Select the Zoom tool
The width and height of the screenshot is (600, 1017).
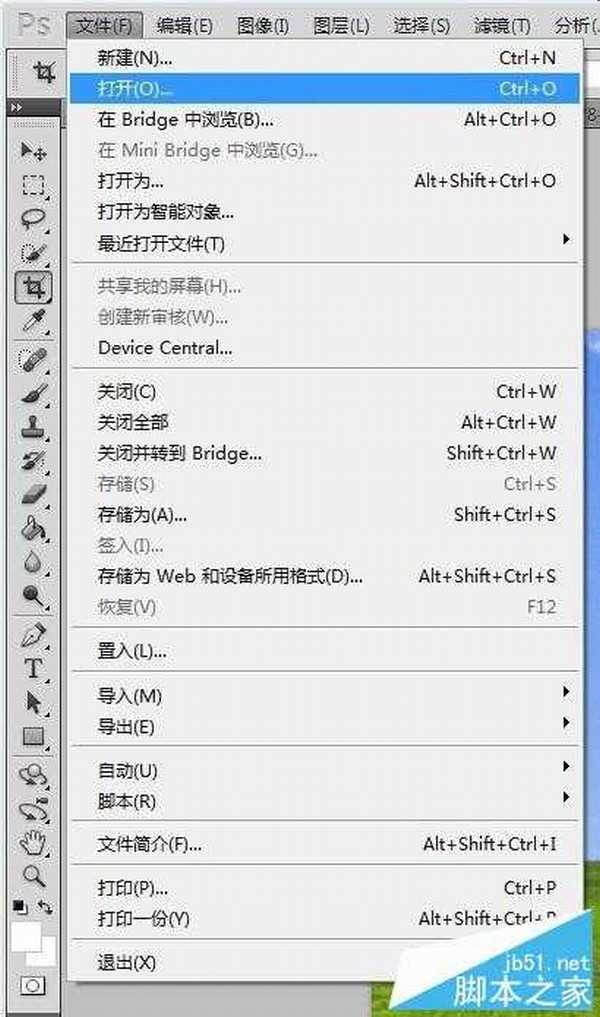coord(31,875)
